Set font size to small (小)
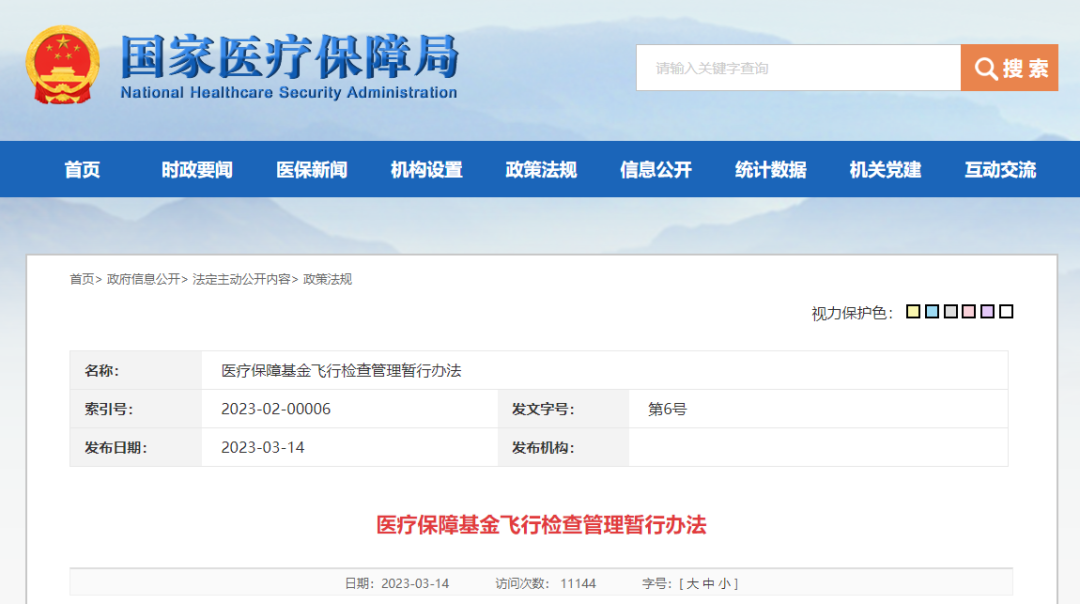Viewport: 1080px width, 604px height. coord(725,583)
